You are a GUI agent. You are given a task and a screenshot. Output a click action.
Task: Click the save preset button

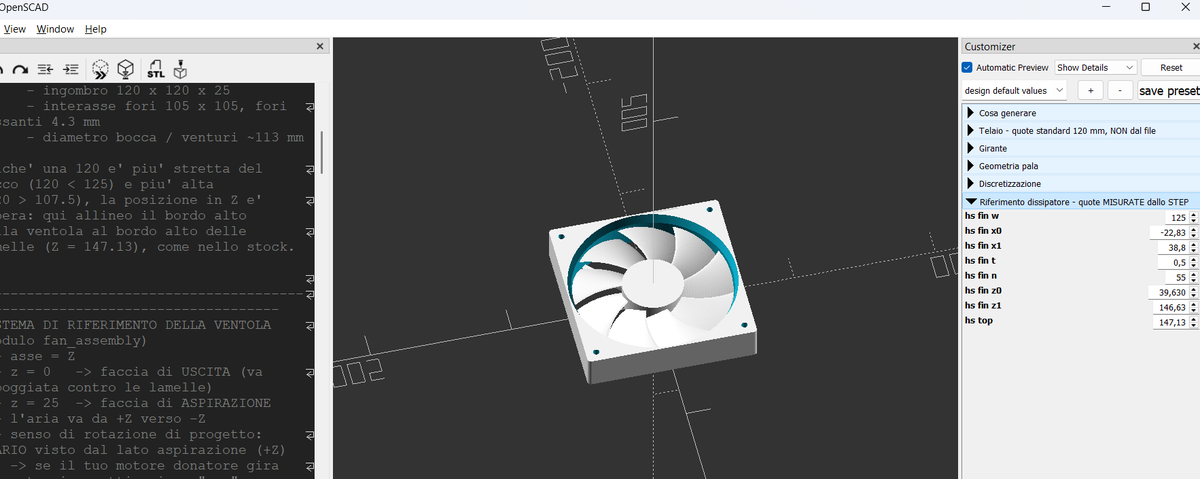tap(1168, 90)
